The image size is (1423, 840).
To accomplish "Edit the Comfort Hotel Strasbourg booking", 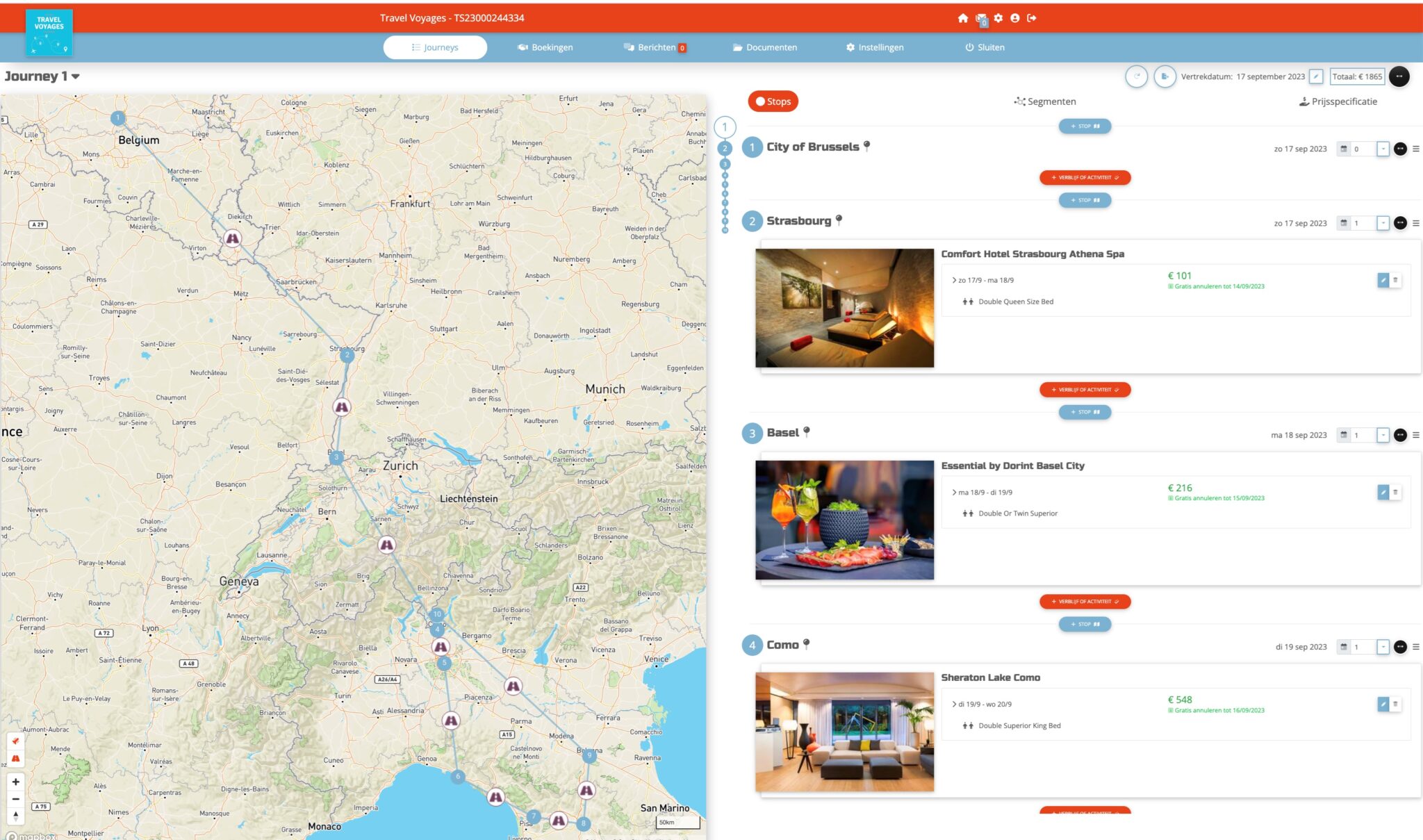I will [x=1383, y=280].
